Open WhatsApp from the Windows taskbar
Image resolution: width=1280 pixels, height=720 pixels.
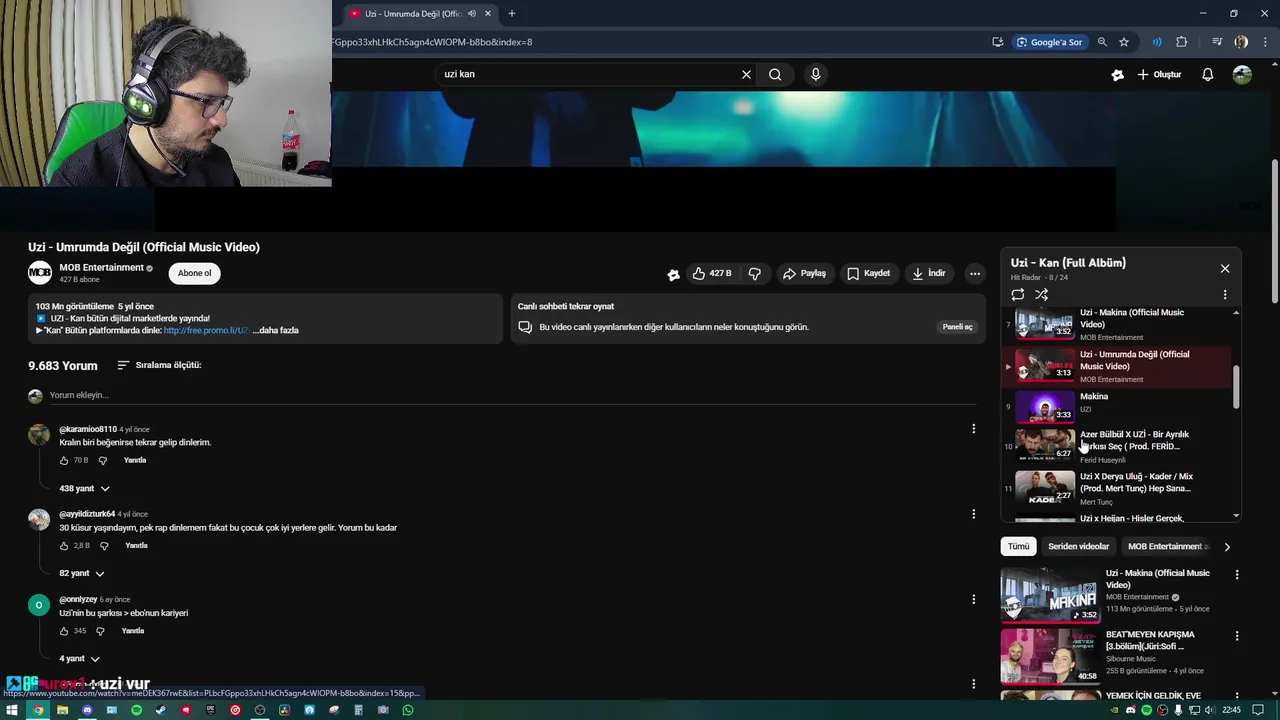click(x=408, y=710)
